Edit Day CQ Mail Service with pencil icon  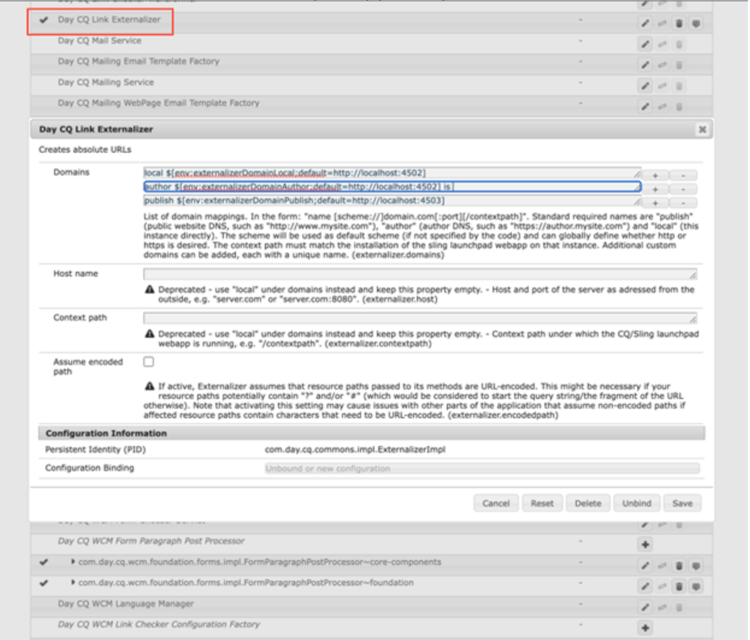pos(645,44)
